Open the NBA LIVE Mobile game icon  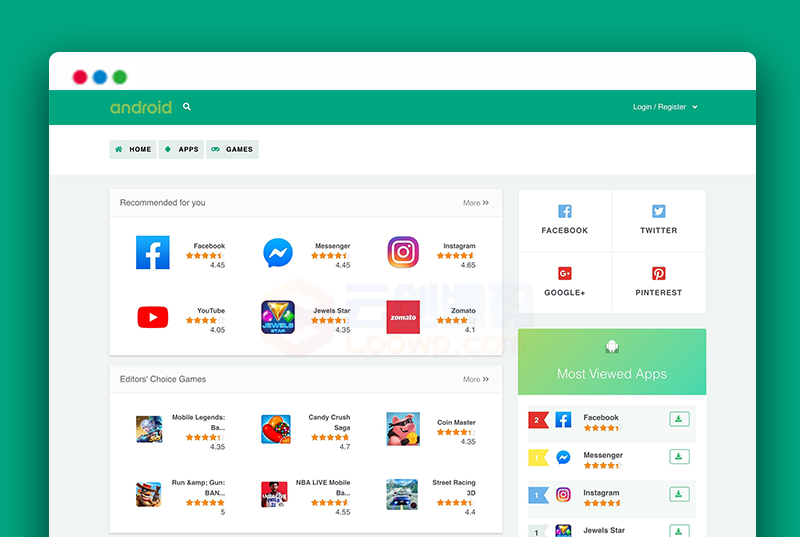coord(274,494)
